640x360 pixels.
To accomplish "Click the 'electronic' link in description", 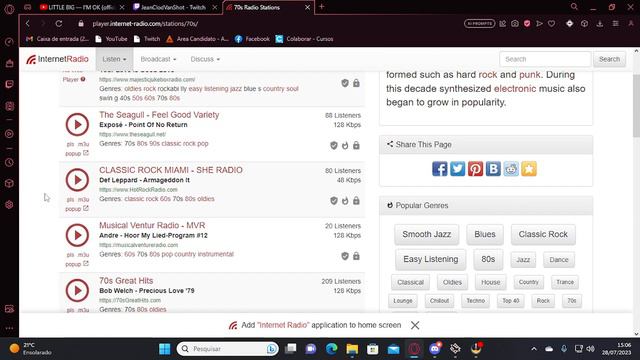I will [515, 89].
